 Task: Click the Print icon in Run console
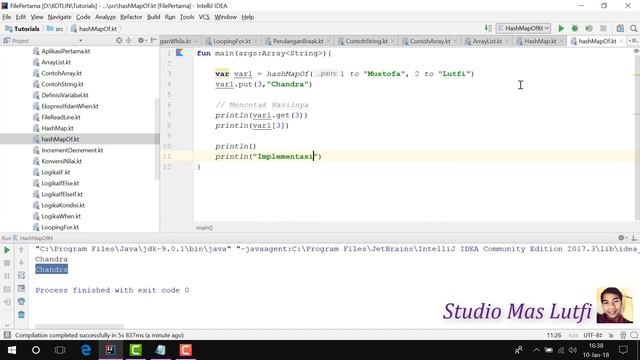pos(21,302)
